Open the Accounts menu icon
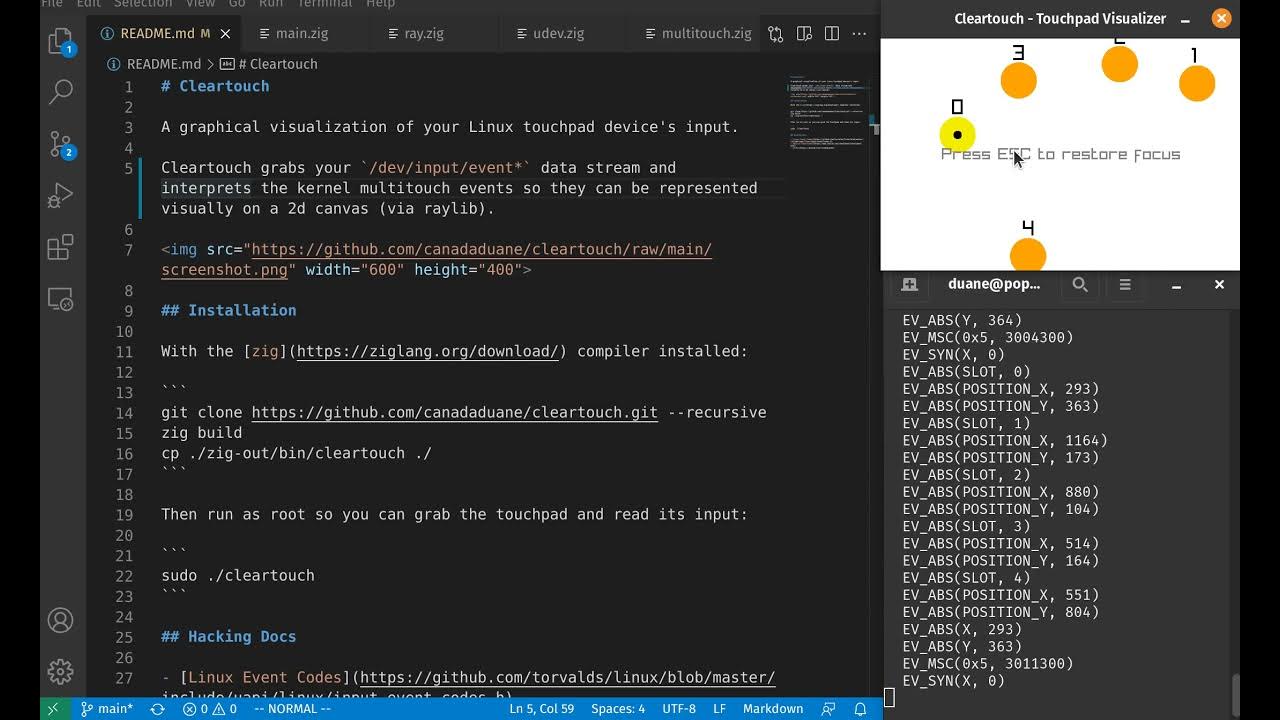 pyautogui.click(x=60, y=621)
